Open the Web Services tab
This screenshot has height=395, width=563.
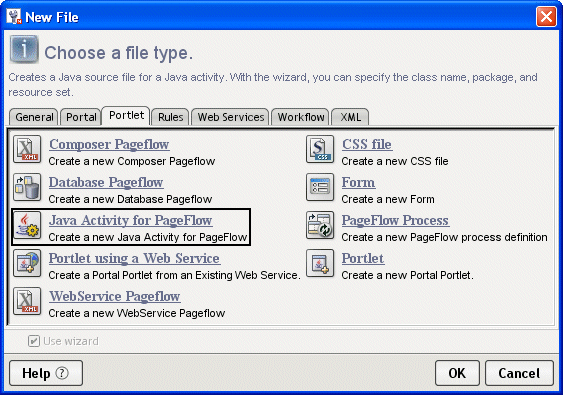click(230, 117)
